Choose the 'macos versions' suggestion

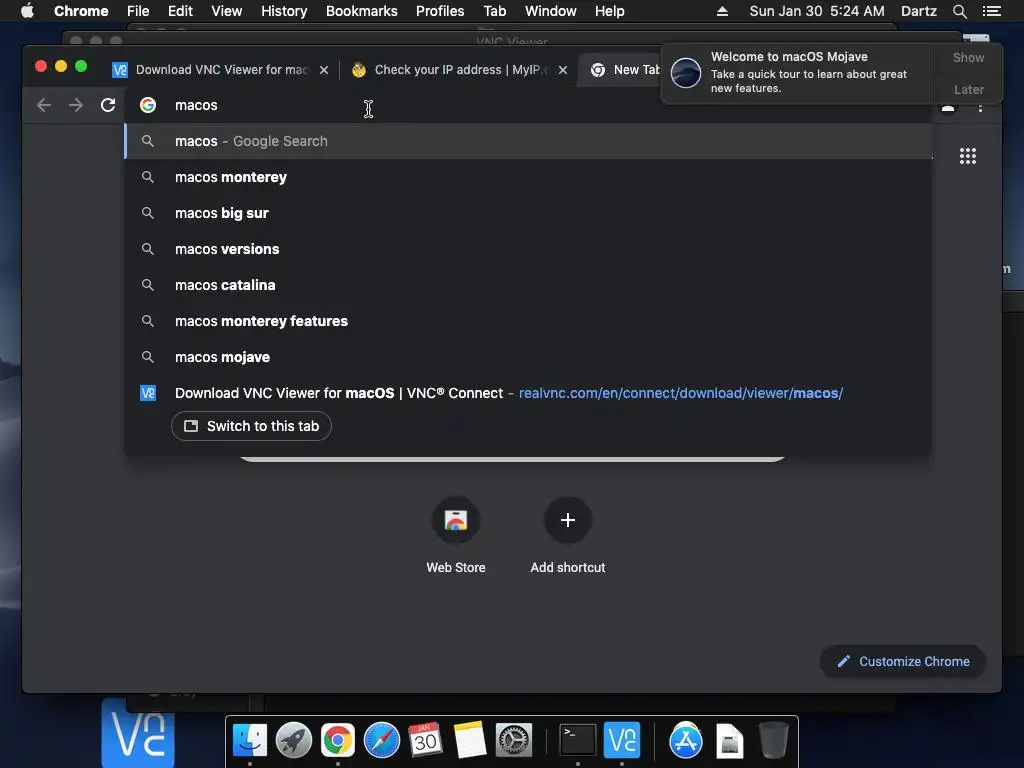click(x=528, y=249)
